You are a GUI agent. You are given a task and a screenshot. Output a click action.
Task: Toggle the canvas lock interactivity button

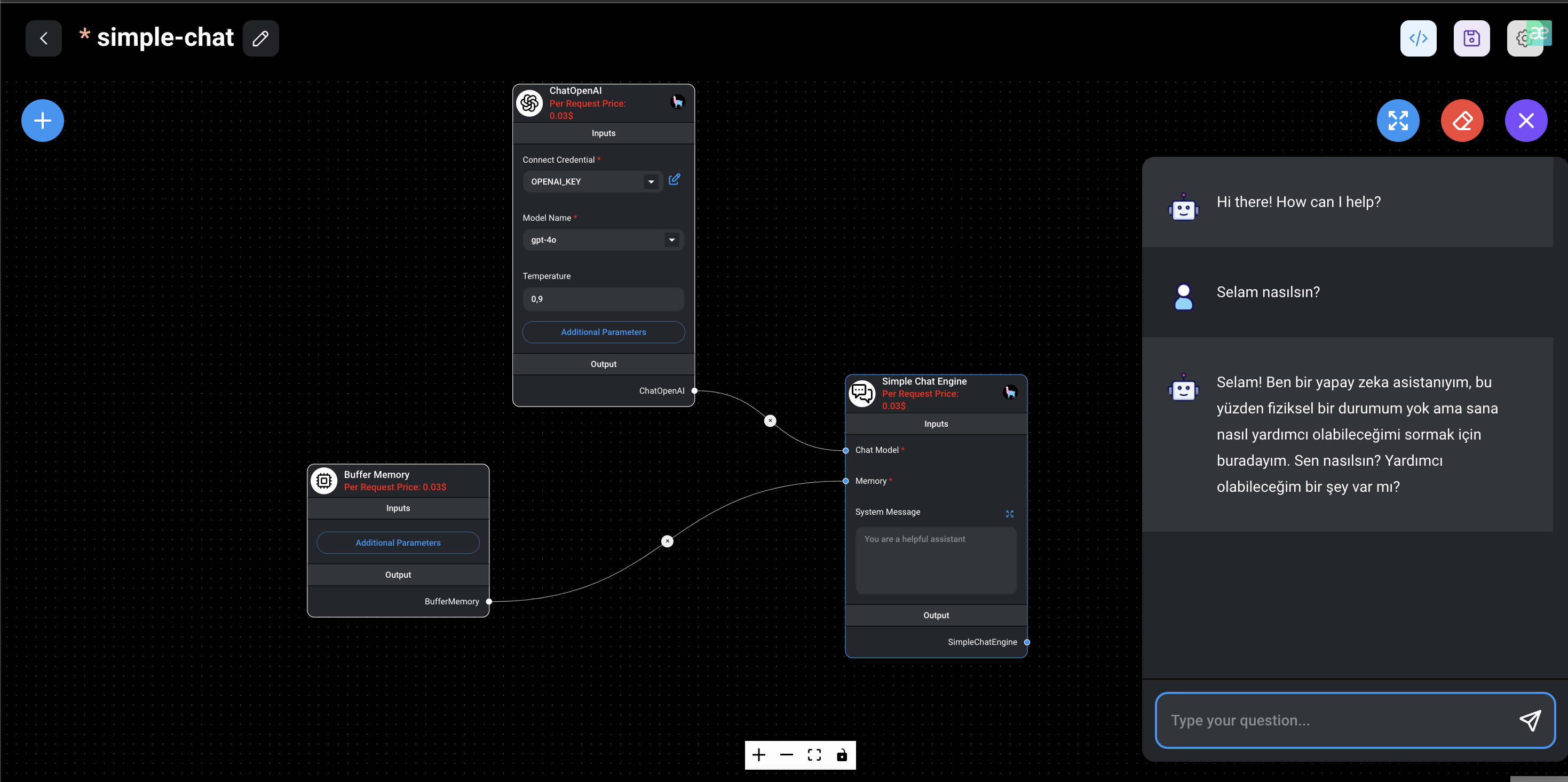tap(841, 755)
